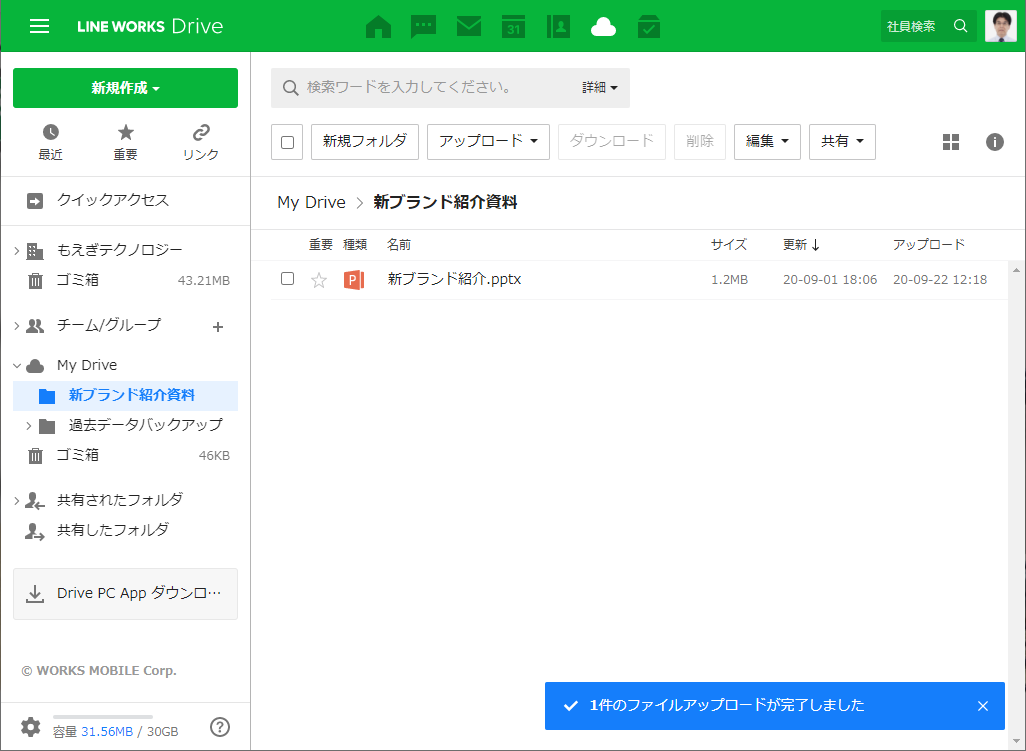The image size is (1026, 751).
Task: Check the box for 新ブランド紹介.pptx
Action: (x=287, y=279)
